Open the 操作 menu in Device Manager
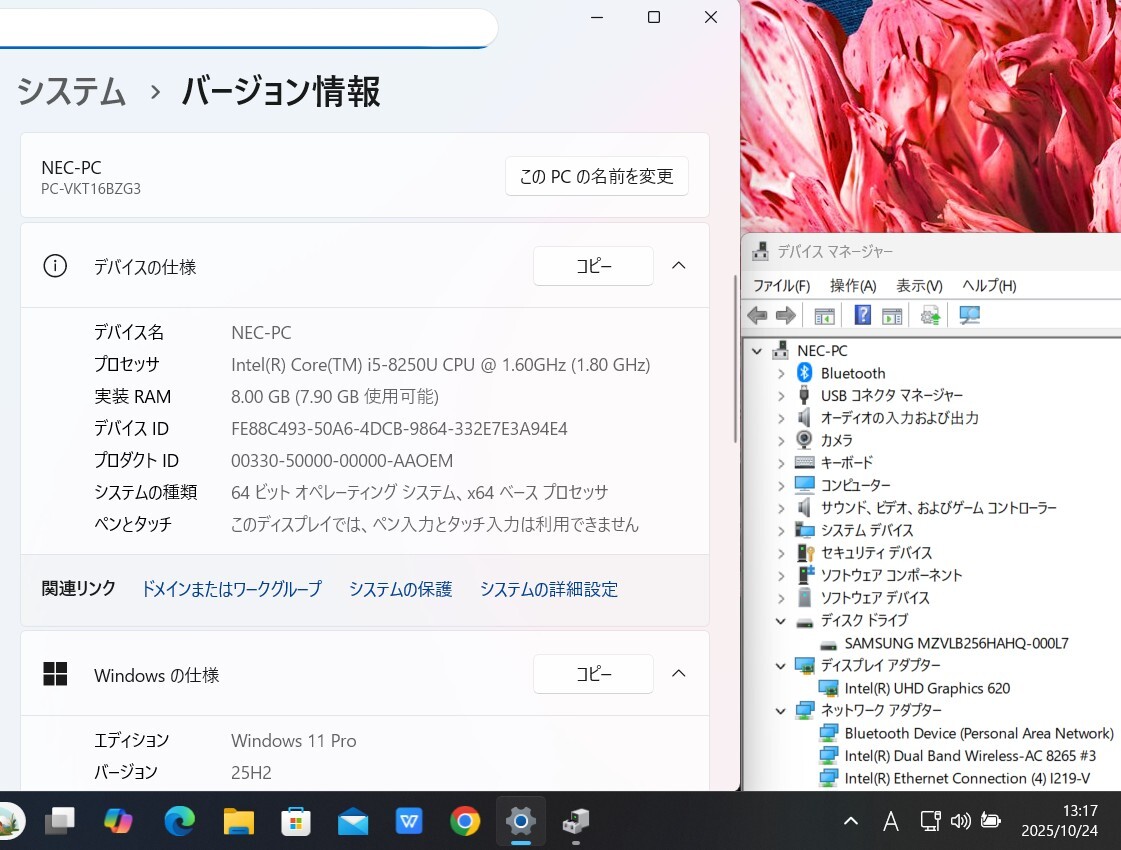Viewport: 1121px width, 850px height. pyautogui.click(x=852, y=285)
